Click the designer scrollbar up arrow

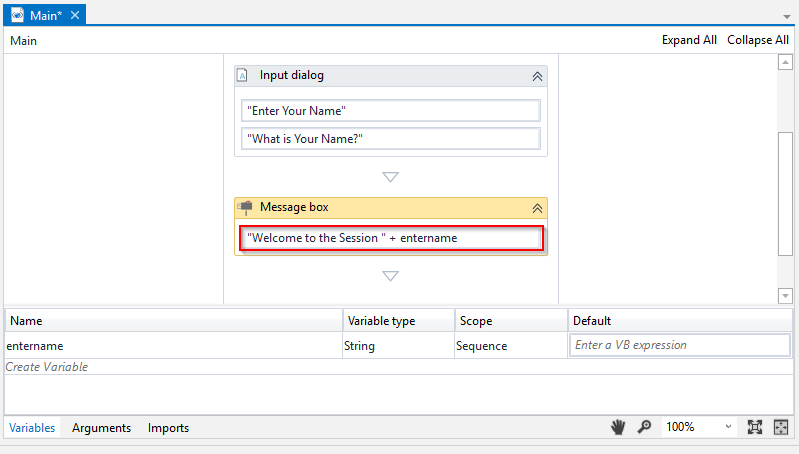pyautogui.click(x=785, y=62)
